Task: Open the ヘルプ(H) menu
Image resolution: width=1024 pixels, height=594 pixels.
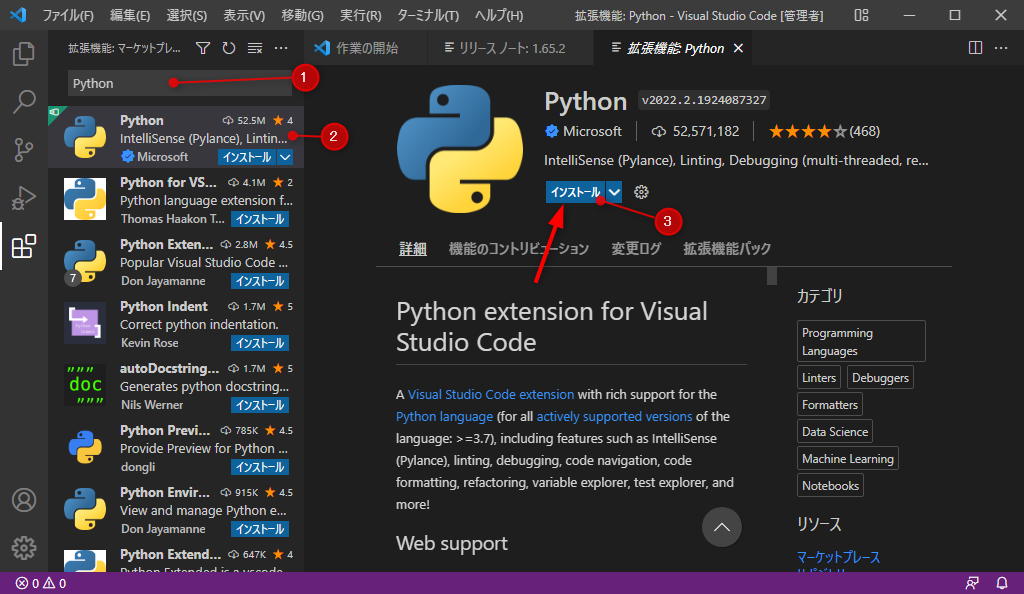Action: click(499, 15)
